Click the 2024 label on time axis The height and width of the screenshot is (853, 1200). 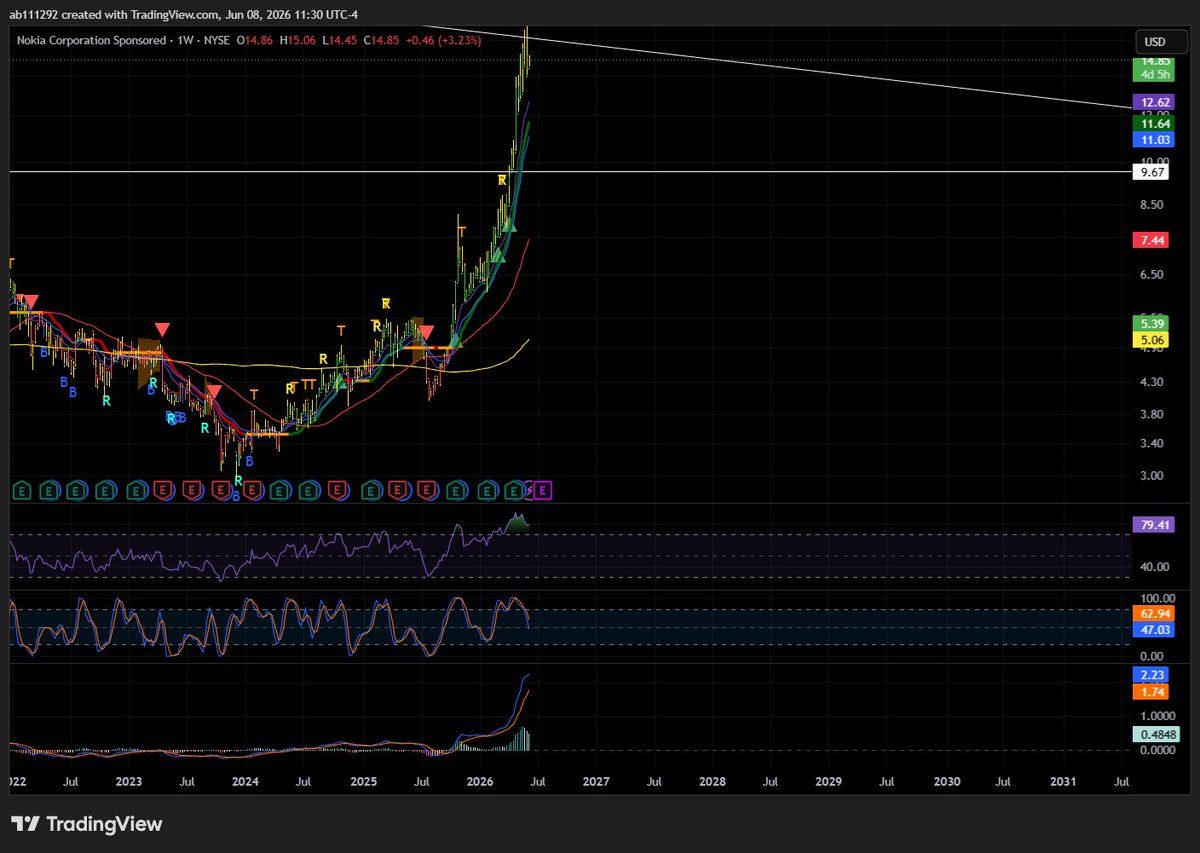click(x=246, y=781)
